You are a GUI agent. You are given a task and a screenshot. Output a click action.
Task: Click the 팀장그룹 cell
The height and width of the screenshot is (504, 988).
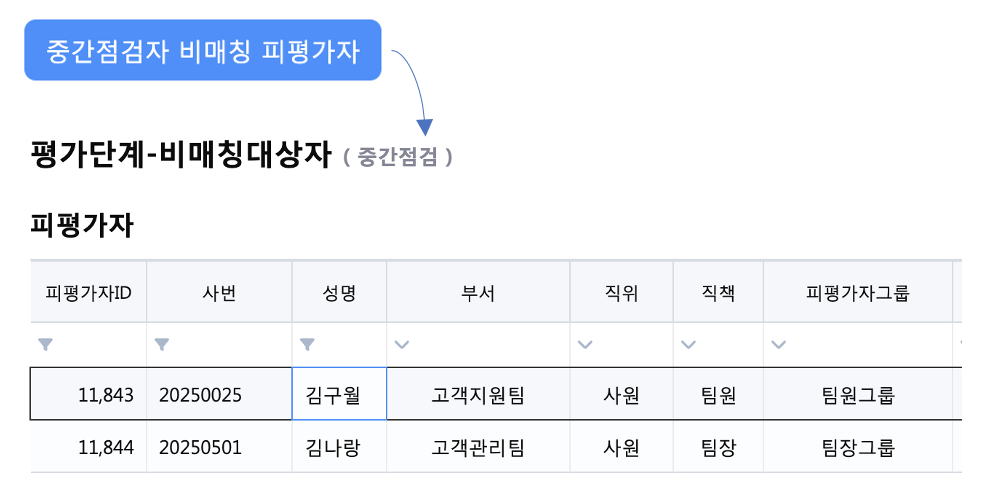857,446
